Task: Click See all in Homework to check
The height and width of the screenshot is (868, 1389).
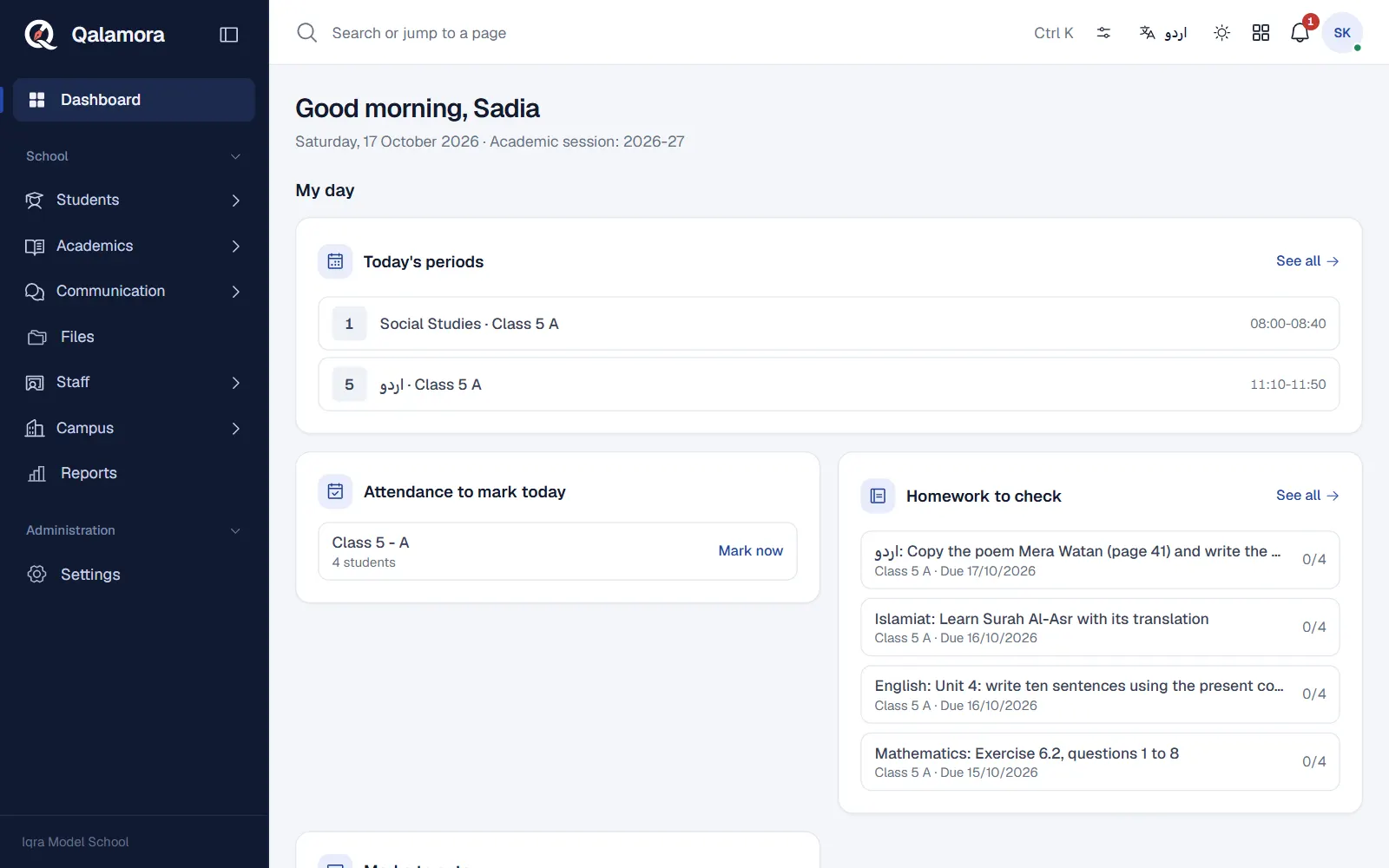Action: click(x=1307, y=496)
